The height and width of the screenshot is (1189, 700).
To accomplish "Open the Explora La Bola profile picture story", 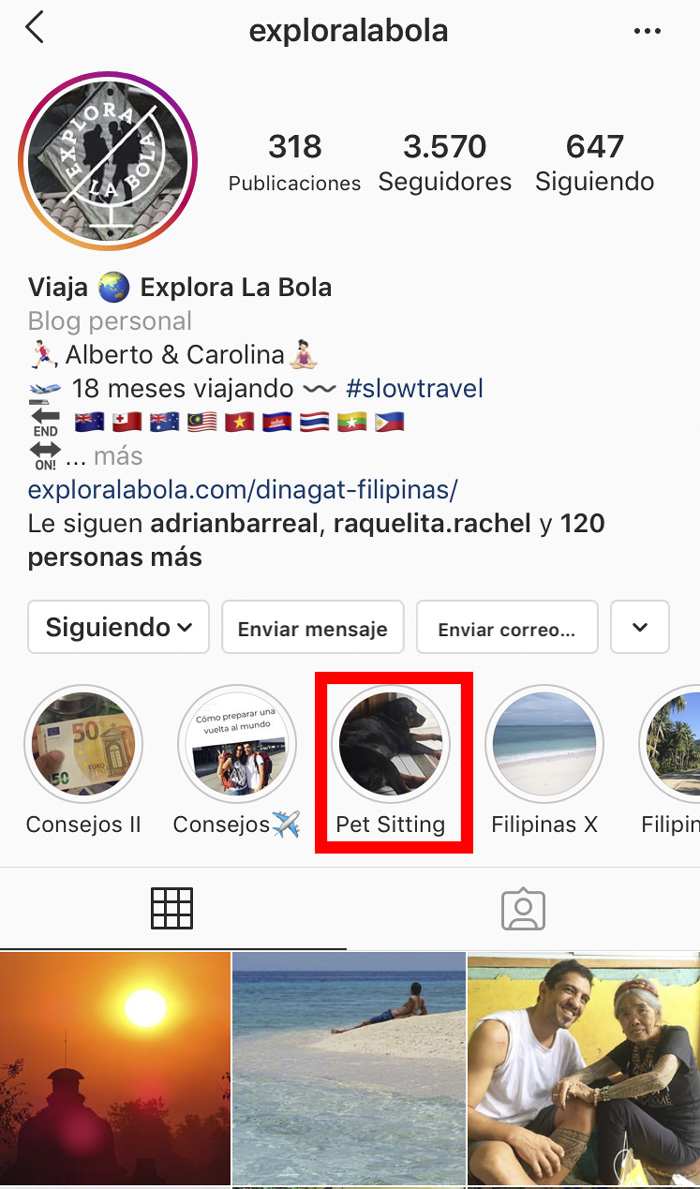I will click(x=108, y=161).
